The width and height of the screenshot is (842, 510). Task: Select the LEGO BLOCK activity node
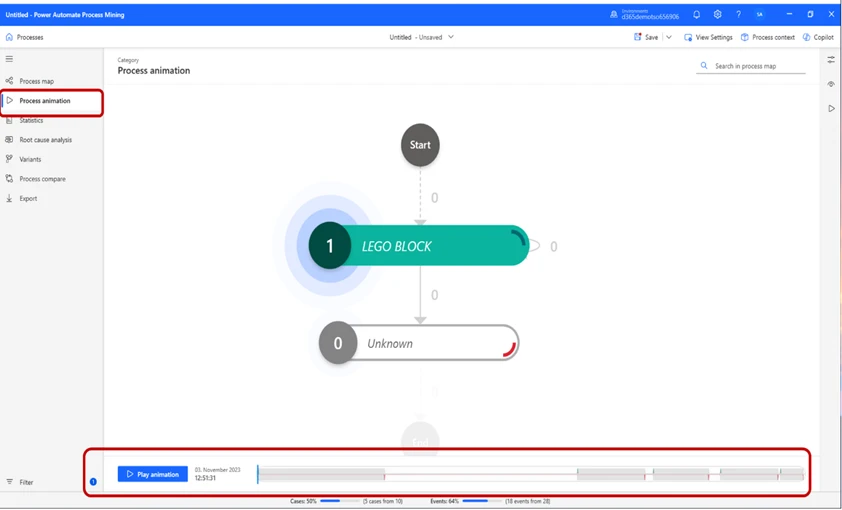(419, 246)
